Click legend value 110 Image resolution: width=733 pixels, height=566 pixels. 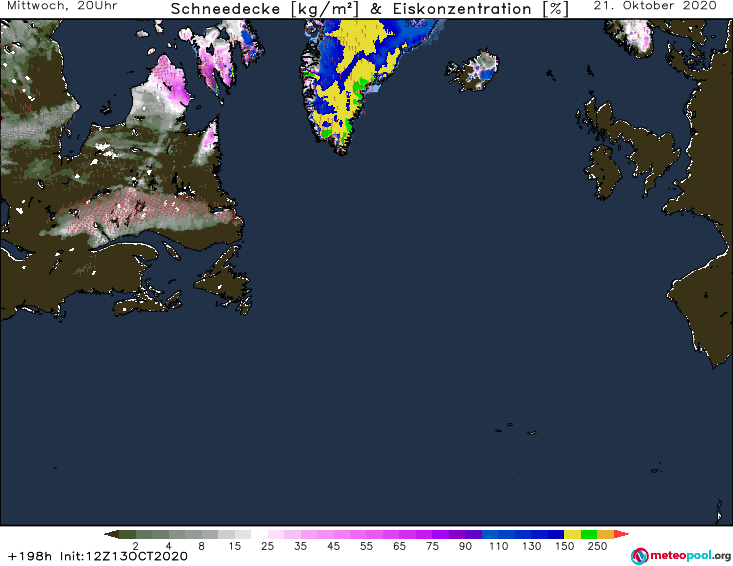(498, 546)
